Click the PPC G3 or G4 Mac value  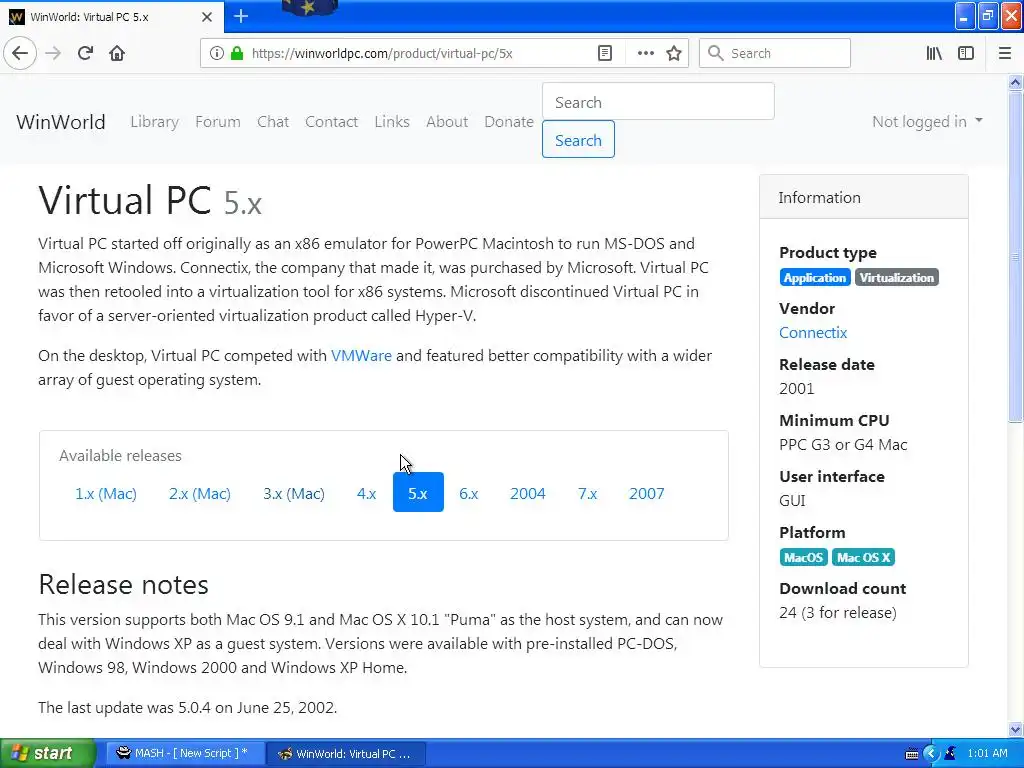click(x=843, y=445)
